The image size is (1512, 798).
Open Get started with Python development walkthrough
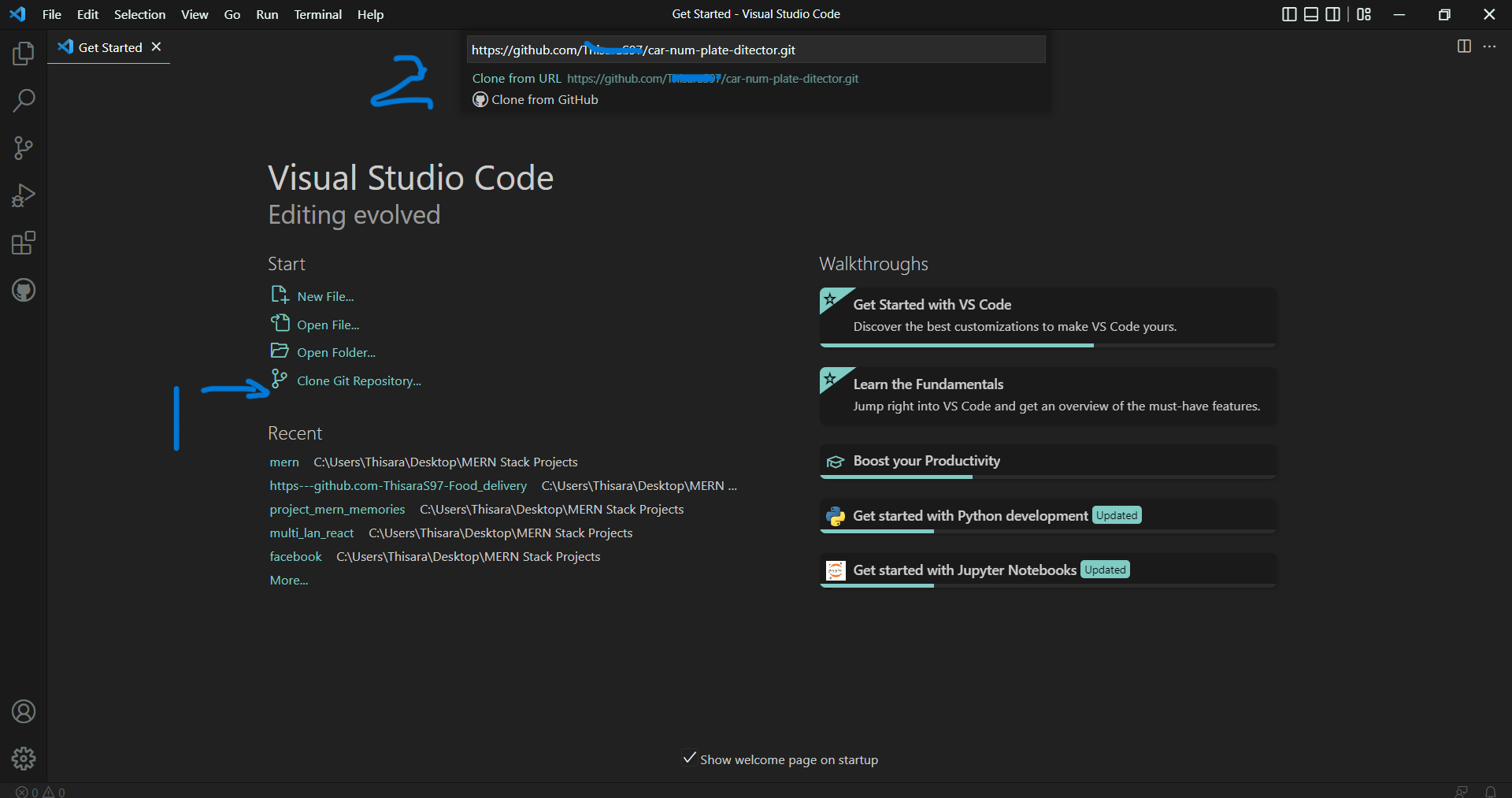pos(1048,516)
